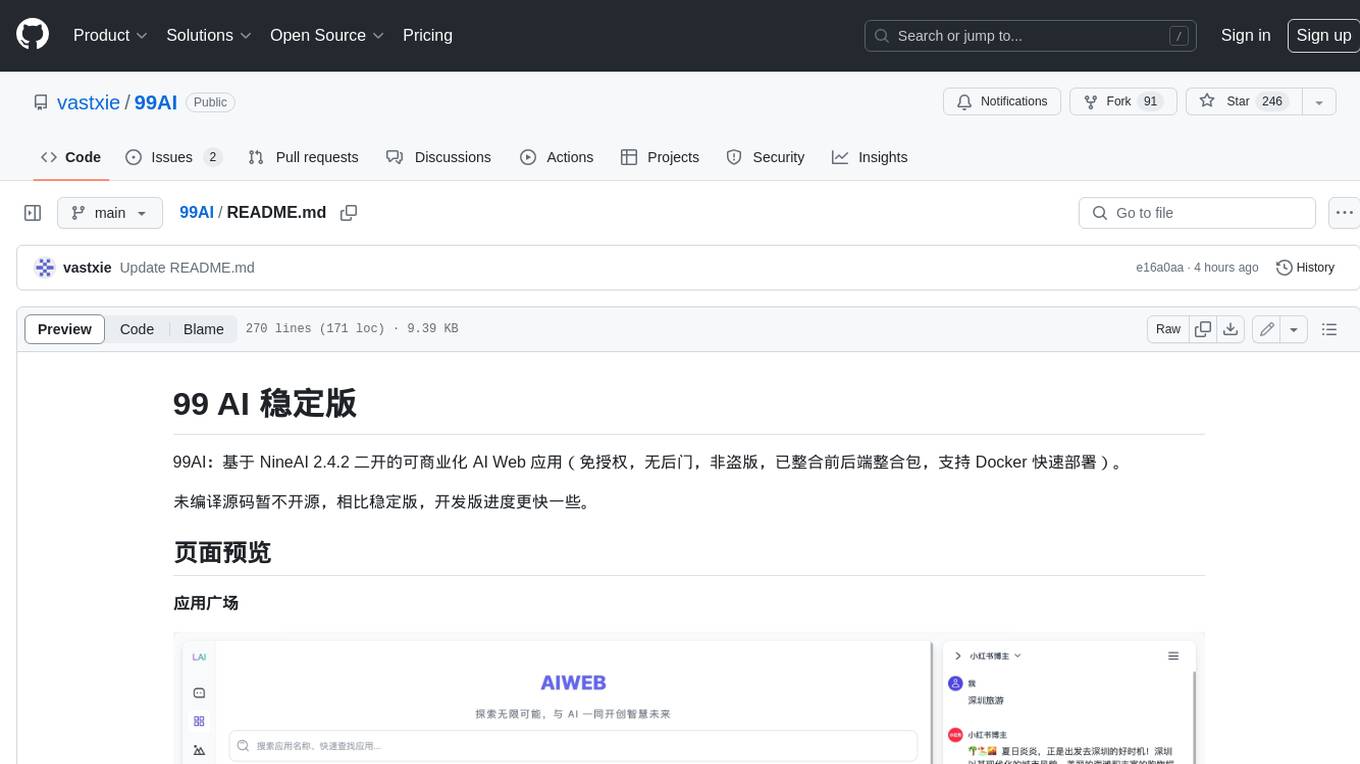This screenshot has width=1360, height=764.
Task: View file History
Action: (1305, 268)
